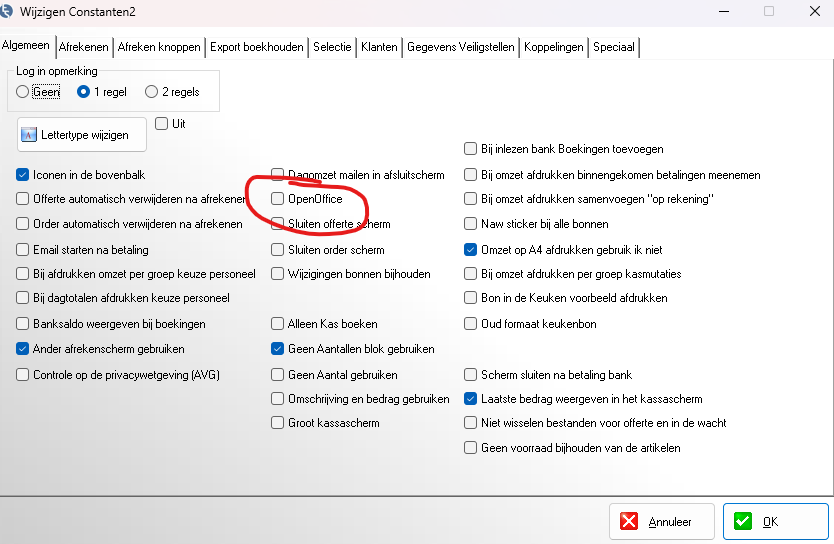Check Groot kassascherm option
The width and height of the screenshot is (834, 544).
[278, 423]
